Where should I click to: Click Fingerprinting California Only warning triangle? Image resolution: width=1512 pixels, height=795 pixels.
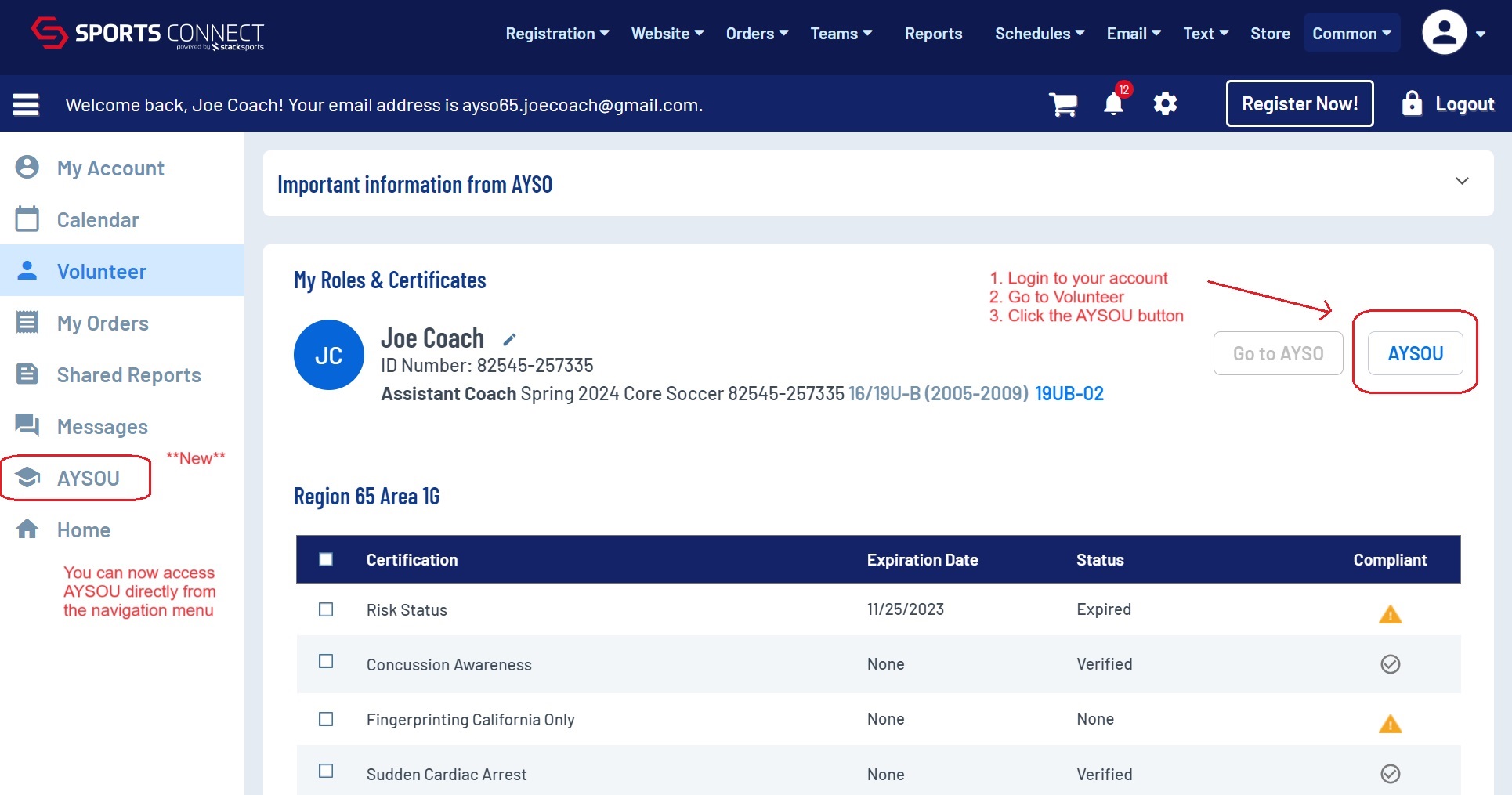coord(1390,724)
